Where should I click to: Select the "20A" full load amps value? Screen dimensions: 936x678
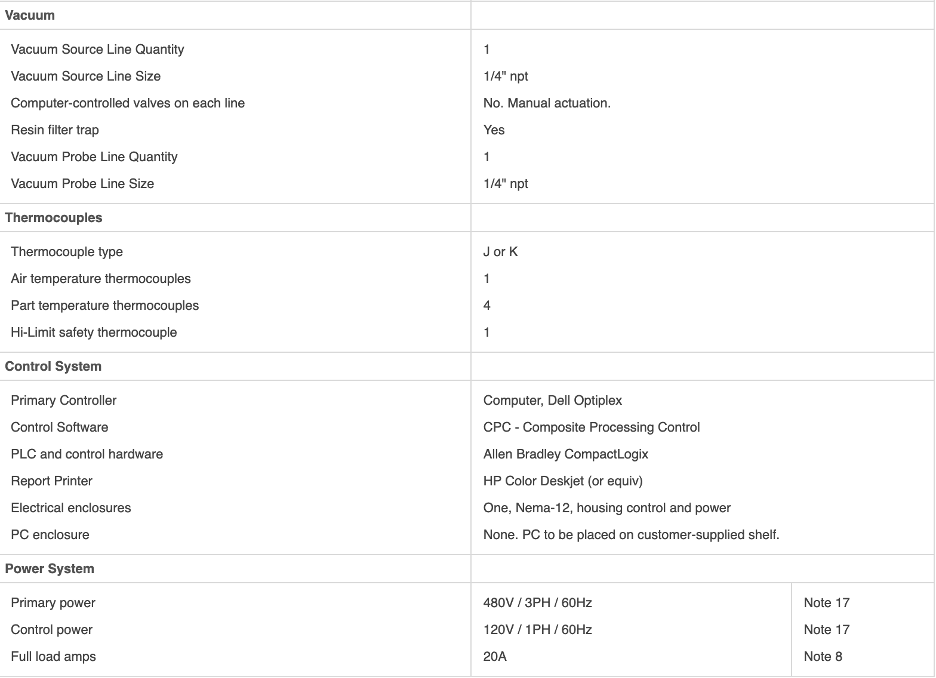point(494,656)
